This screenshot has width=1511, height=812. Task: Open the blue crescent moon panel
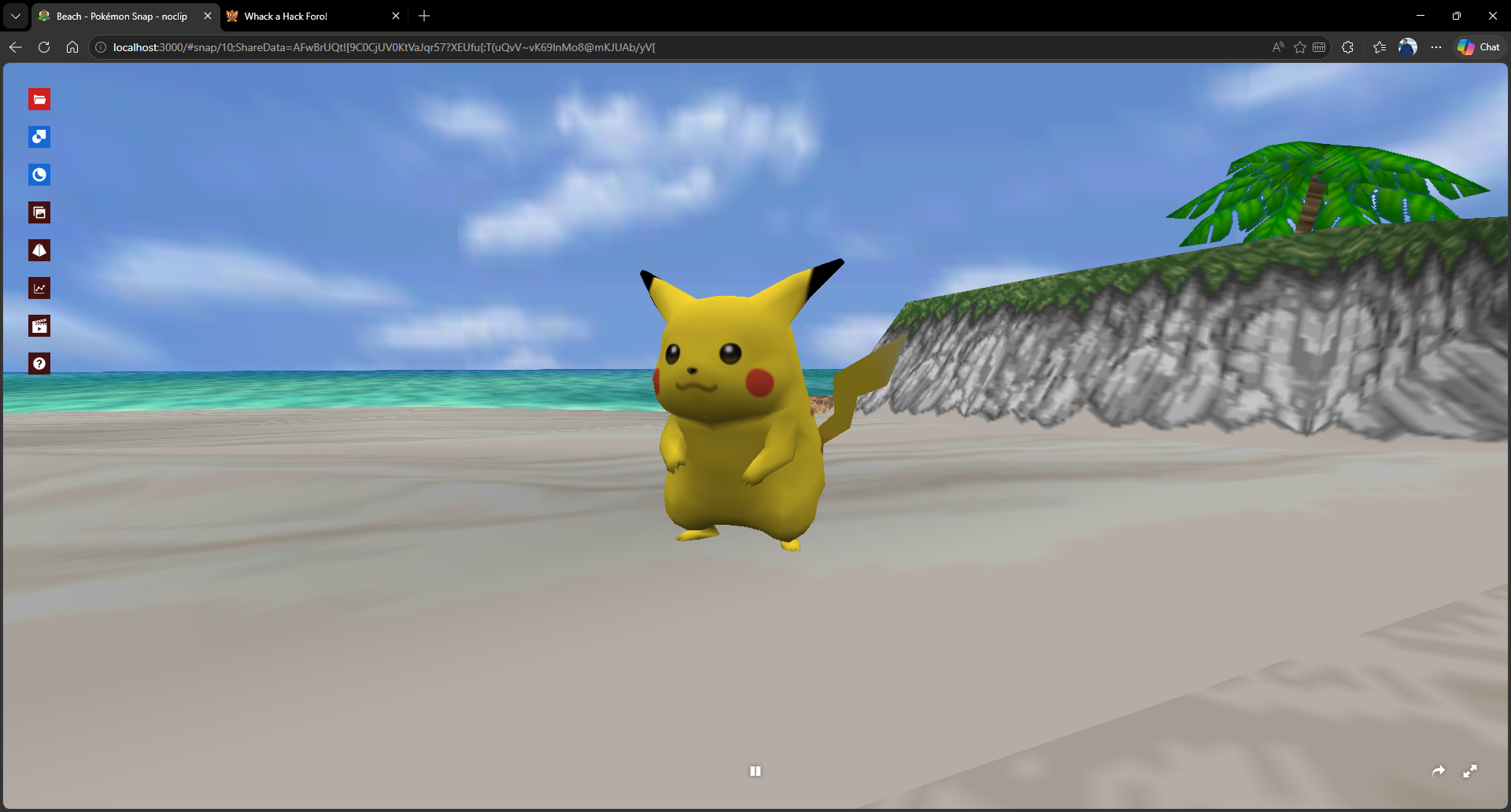(39, 175)
